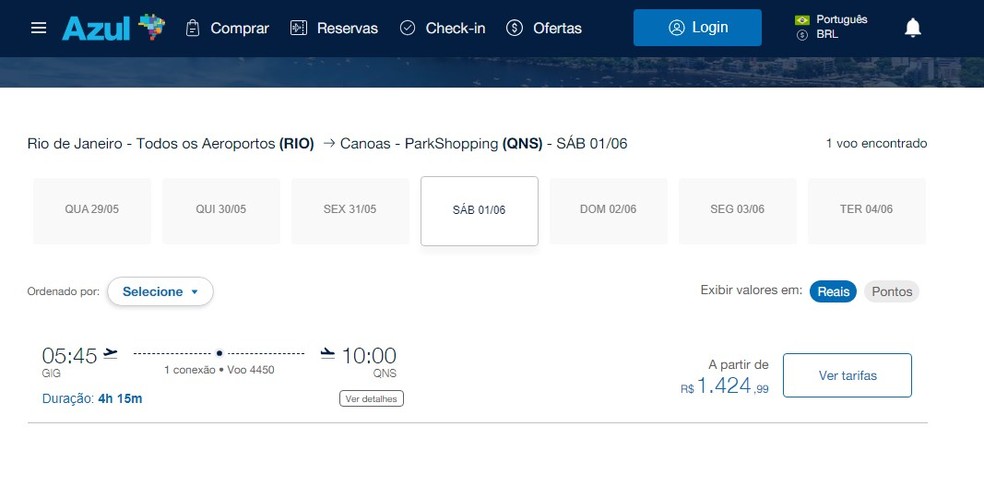Switch prices to Pontos
This screenshot has width=984, height=486.
[x=891, y=291]
